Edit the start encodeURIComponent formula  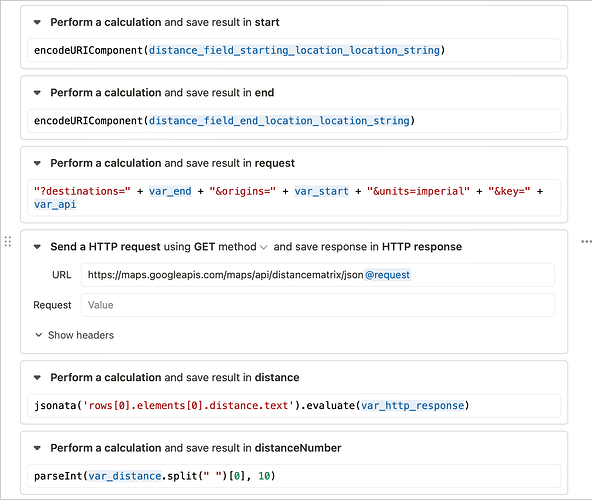click(x=294, y=50)
